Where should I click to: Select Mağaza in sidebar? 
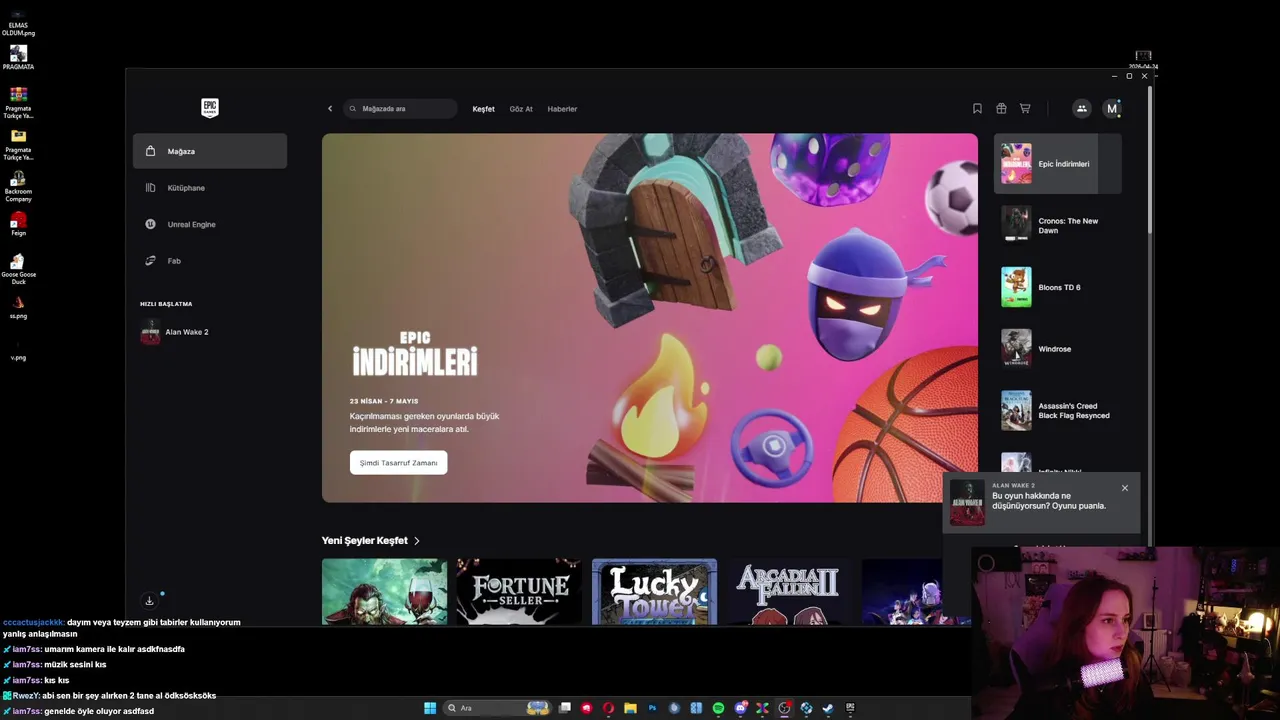coord(210,151)
